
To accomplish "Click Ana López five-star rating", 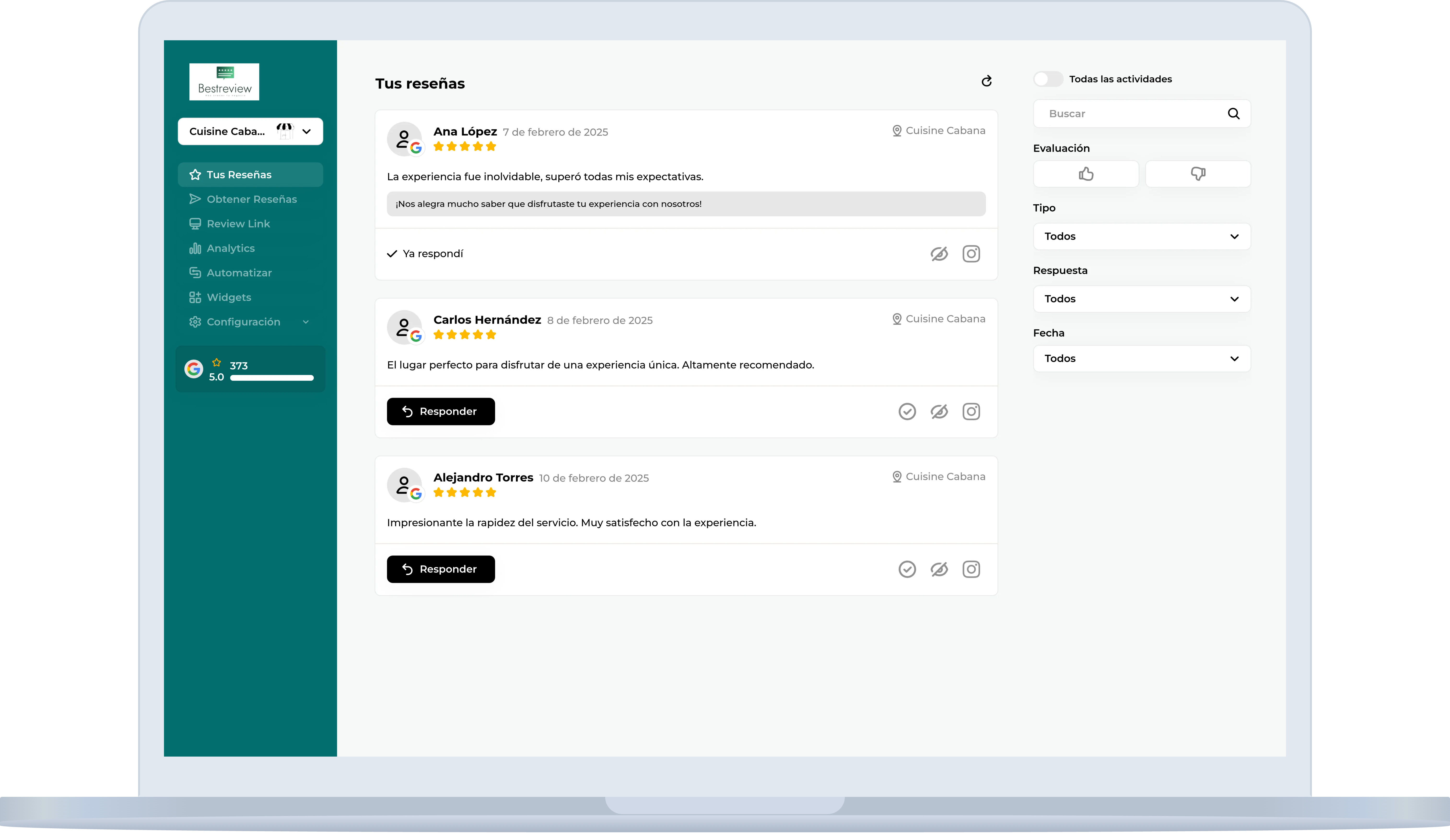I will point(464,147).
